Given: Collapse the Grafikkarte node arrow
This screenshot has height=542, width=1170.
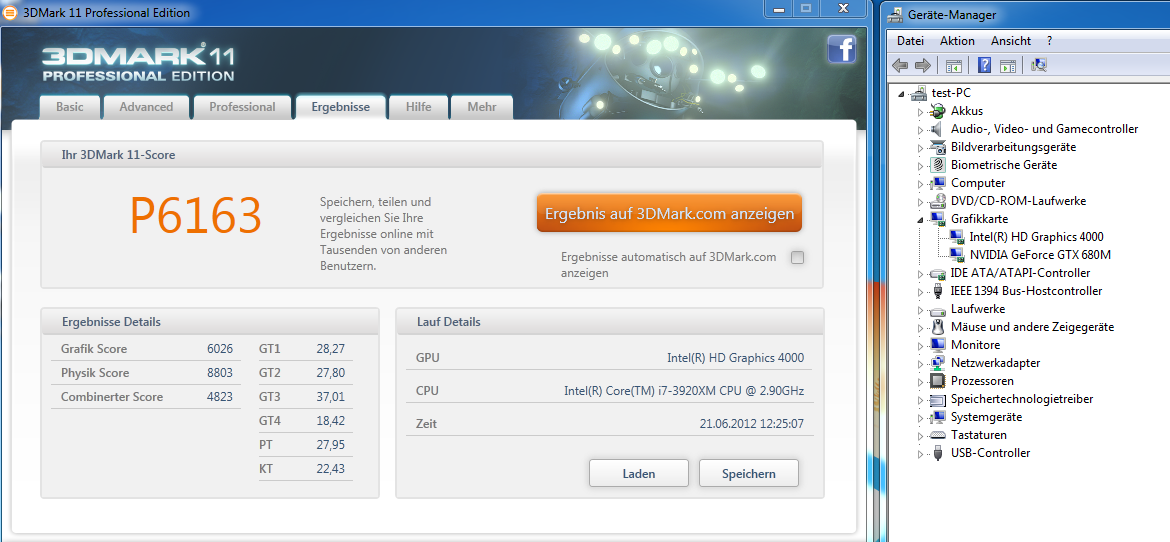Looking at the screenshot, I should point(921,219).
